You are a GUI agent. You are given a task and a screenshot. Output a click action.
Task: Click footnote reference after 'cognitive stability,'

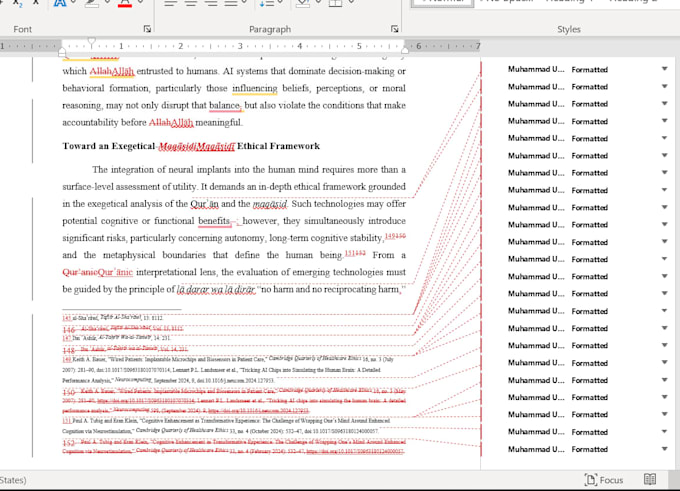(395, 236)
